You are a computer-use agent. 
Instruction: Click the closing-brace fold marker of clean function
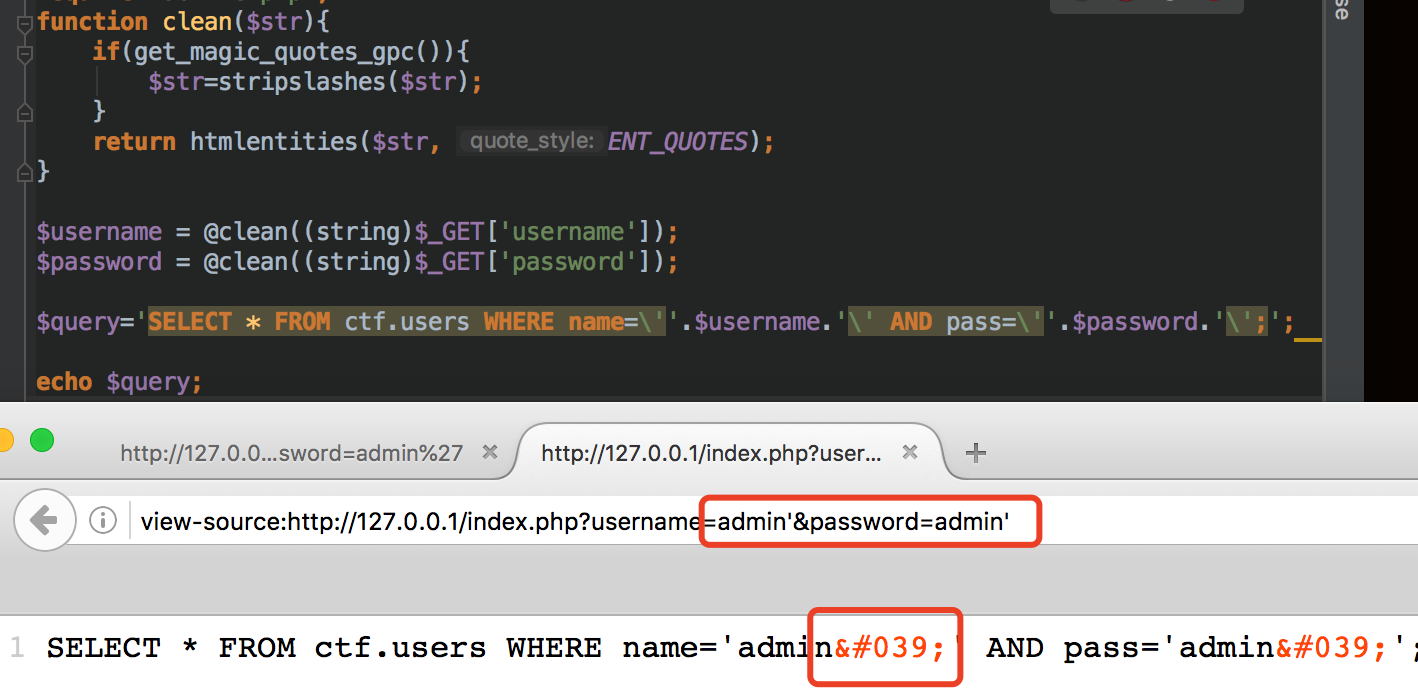(25, 172)
